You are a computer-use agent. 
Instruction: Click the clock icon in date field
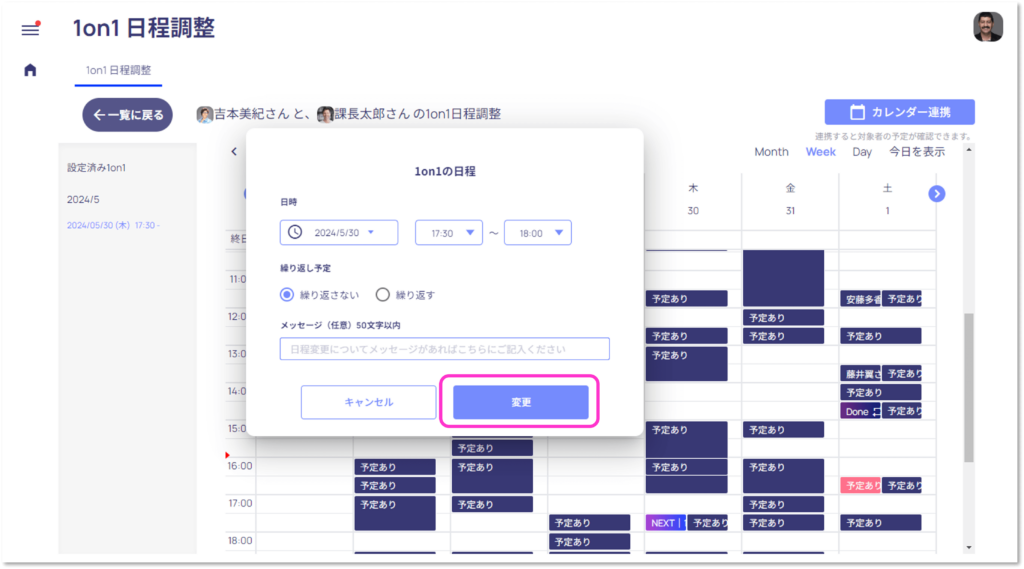click(x=295, y=232)
